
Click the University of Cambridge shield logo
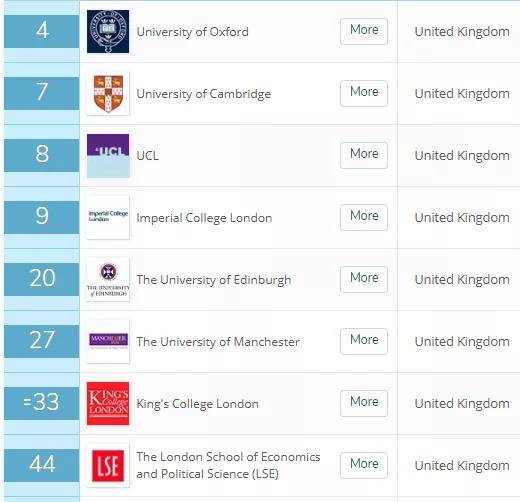(108, 94)
